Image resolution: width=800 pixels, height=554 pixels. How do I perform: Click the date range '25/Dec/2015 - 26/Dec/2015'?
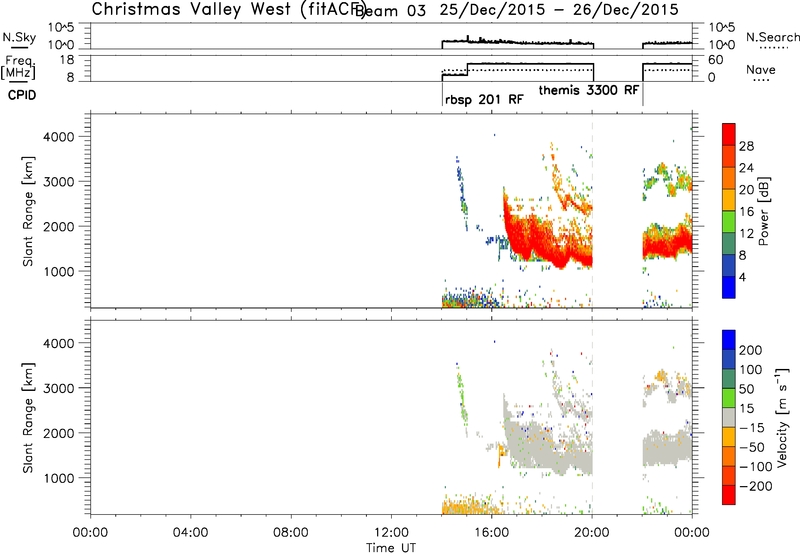point(559,10)
